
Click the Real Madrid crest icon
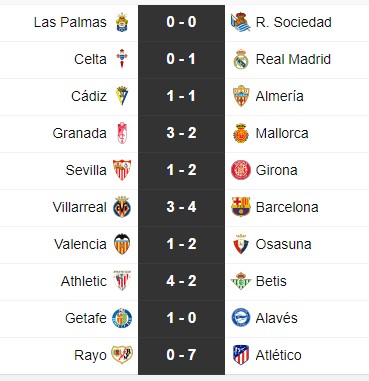[241, 59]
